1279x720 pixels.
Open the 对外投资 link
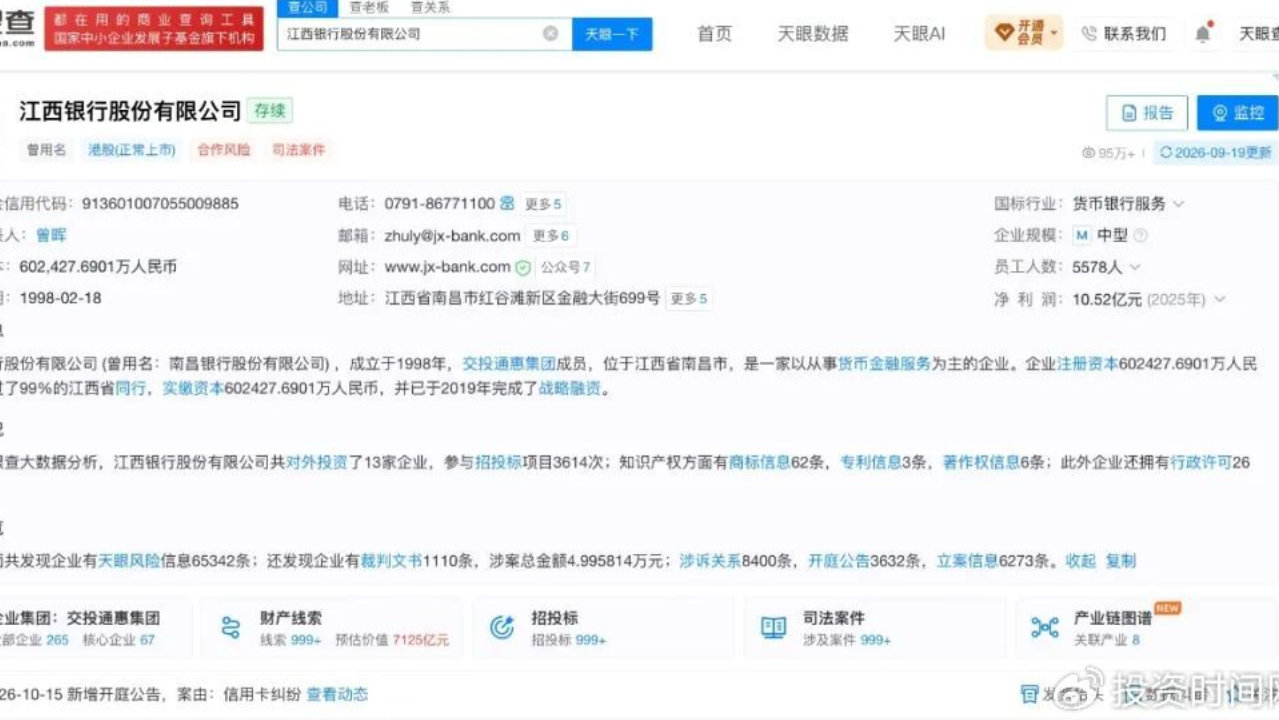click(317, 462)
